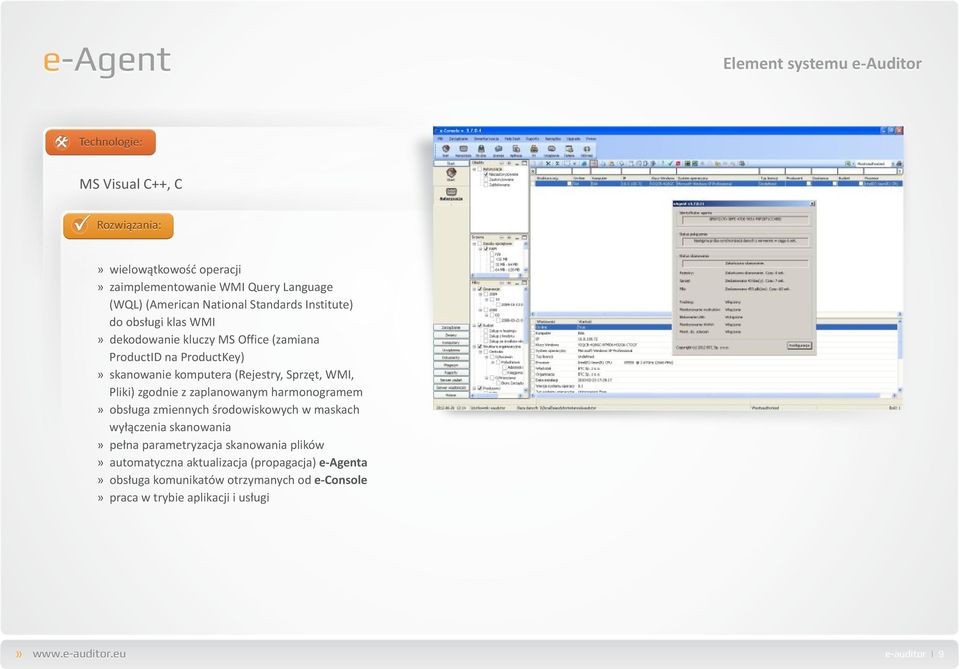
Task: Click the printer icon at grid toolbar end
Action: click(x=899, y=163)
